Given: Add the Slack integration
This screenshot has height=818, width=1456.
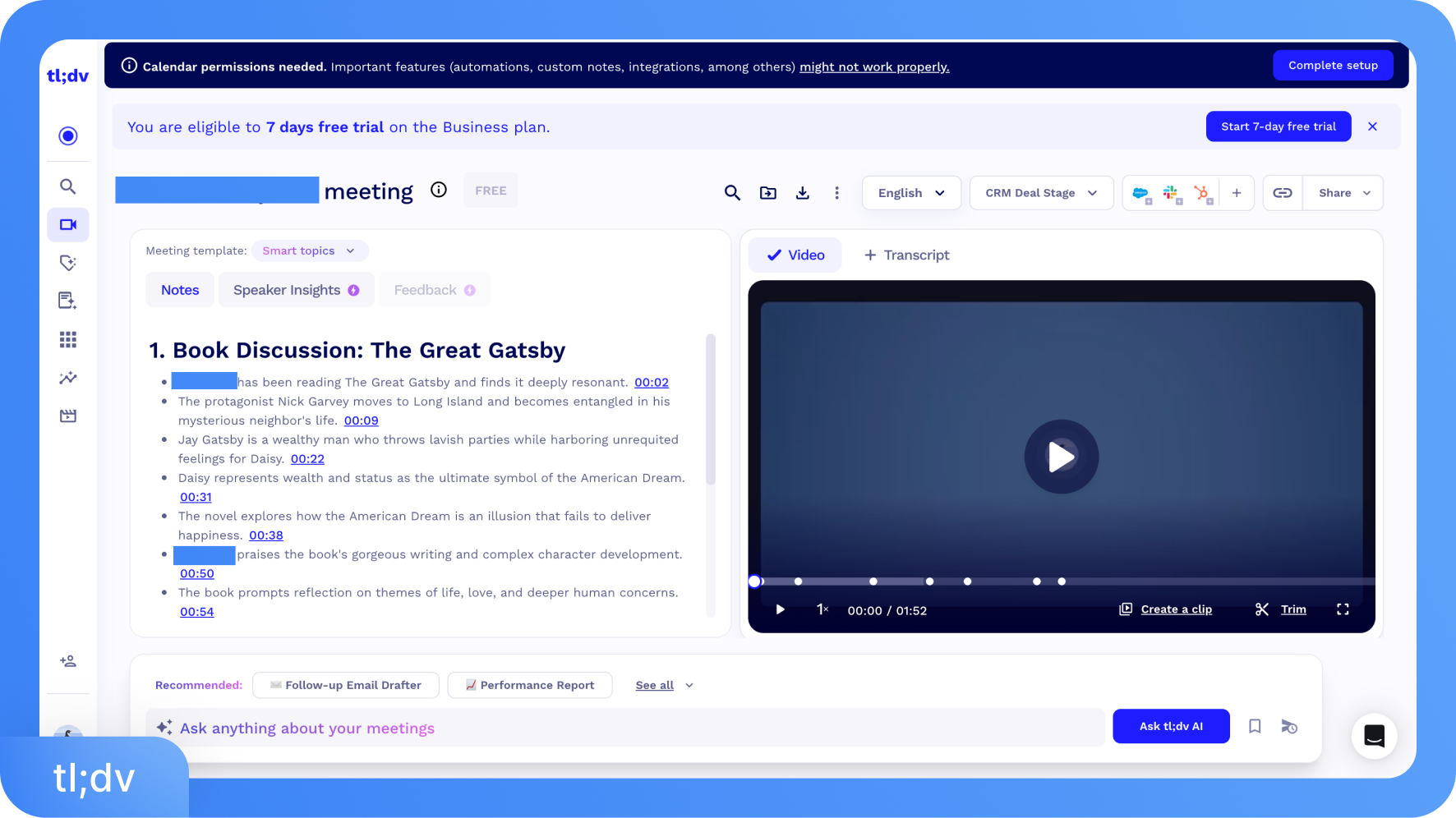Looking at the screenshot, I should tap(1170, 192).
